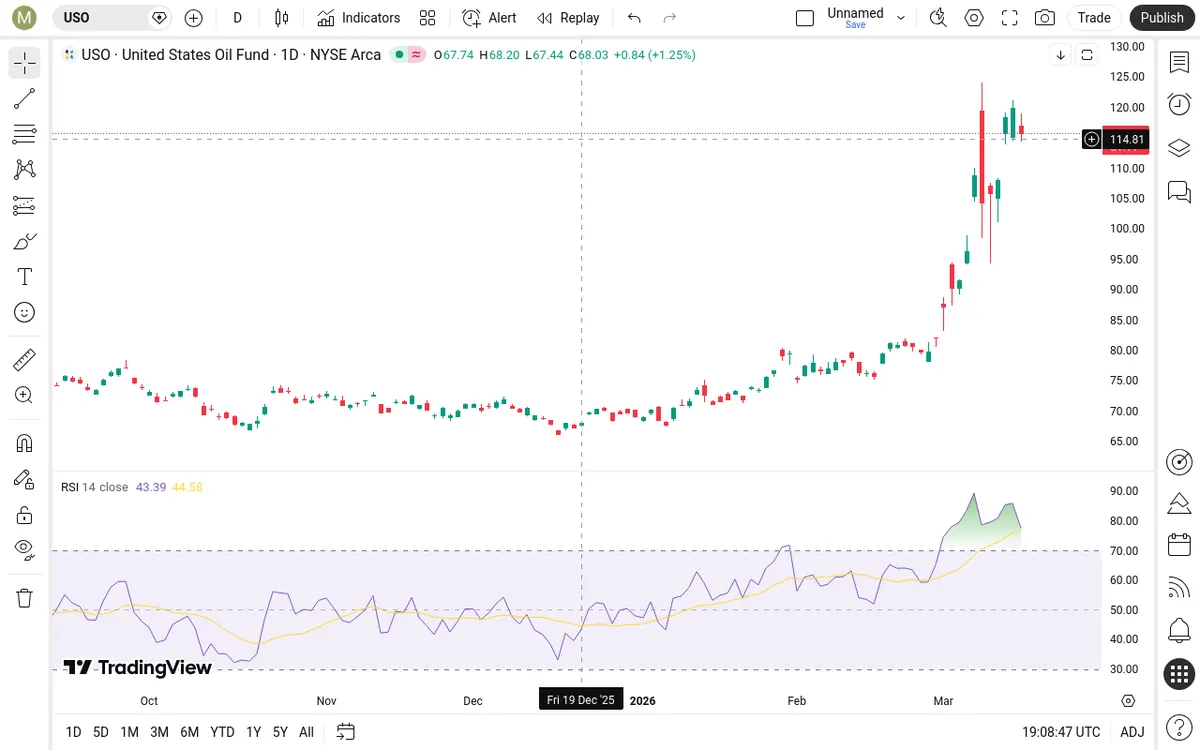1200x750 pixels.
Task: Publish the chart idea
Action: [x=1162, y=17]
